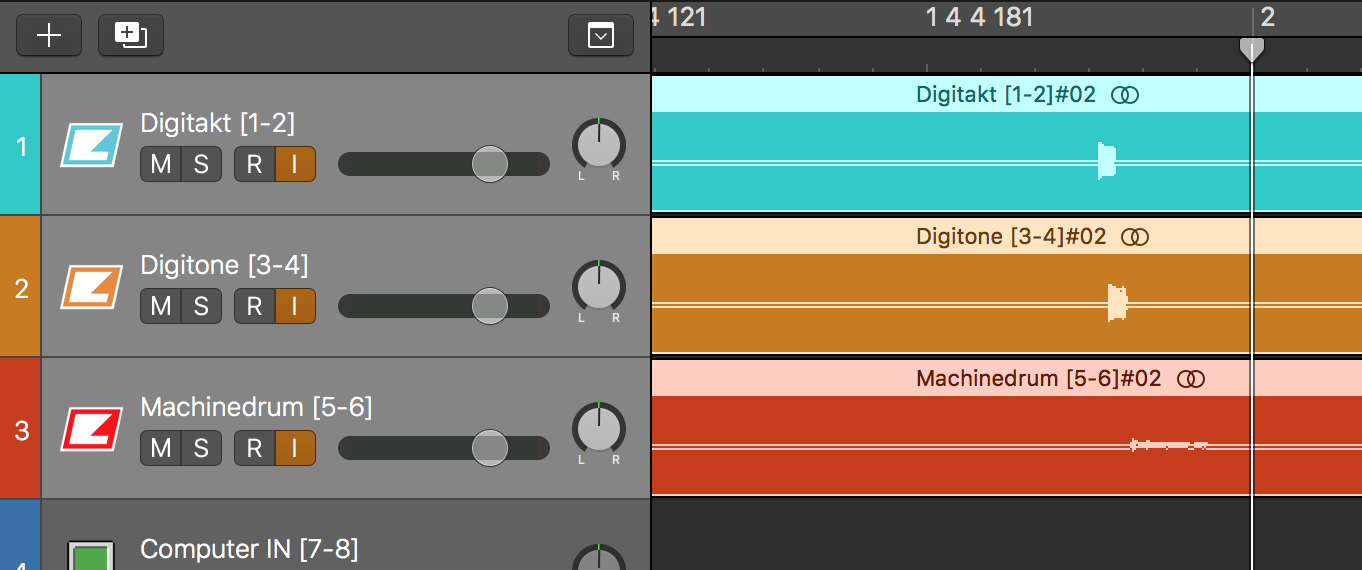Click the Machinedrum track audio icon
This screenshot has width=1362, height=570.
[x=91, y=430]
